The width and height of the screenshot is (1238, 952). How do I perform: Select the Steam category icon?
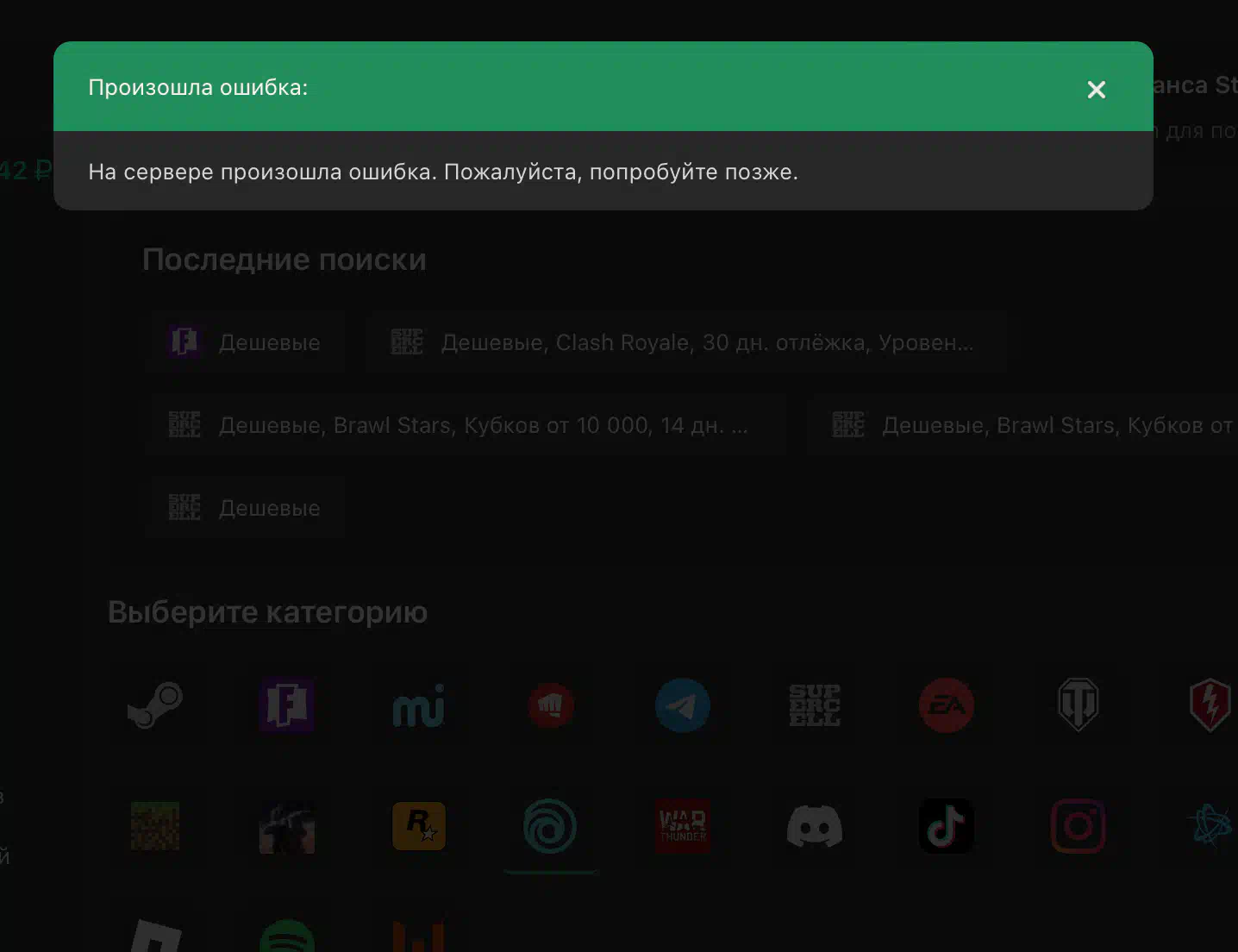pyautogui.click(x=155, y=705)
